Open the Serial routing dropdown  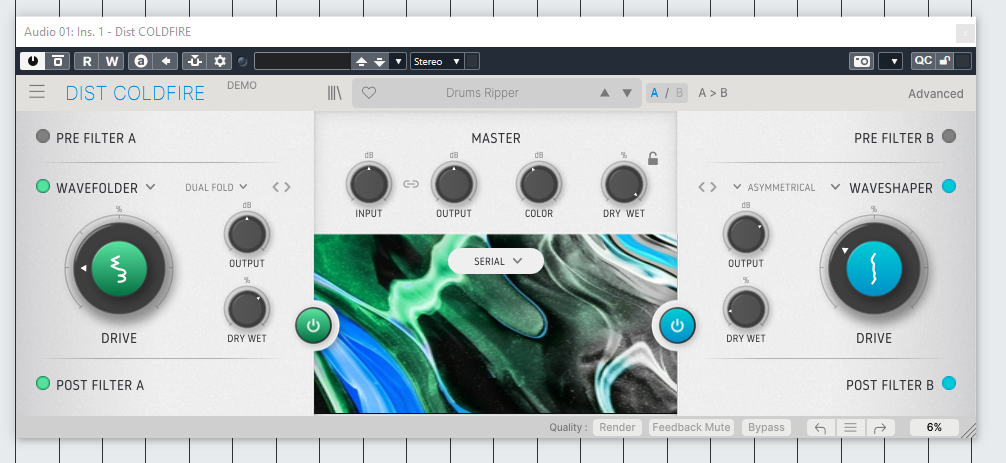496,261
